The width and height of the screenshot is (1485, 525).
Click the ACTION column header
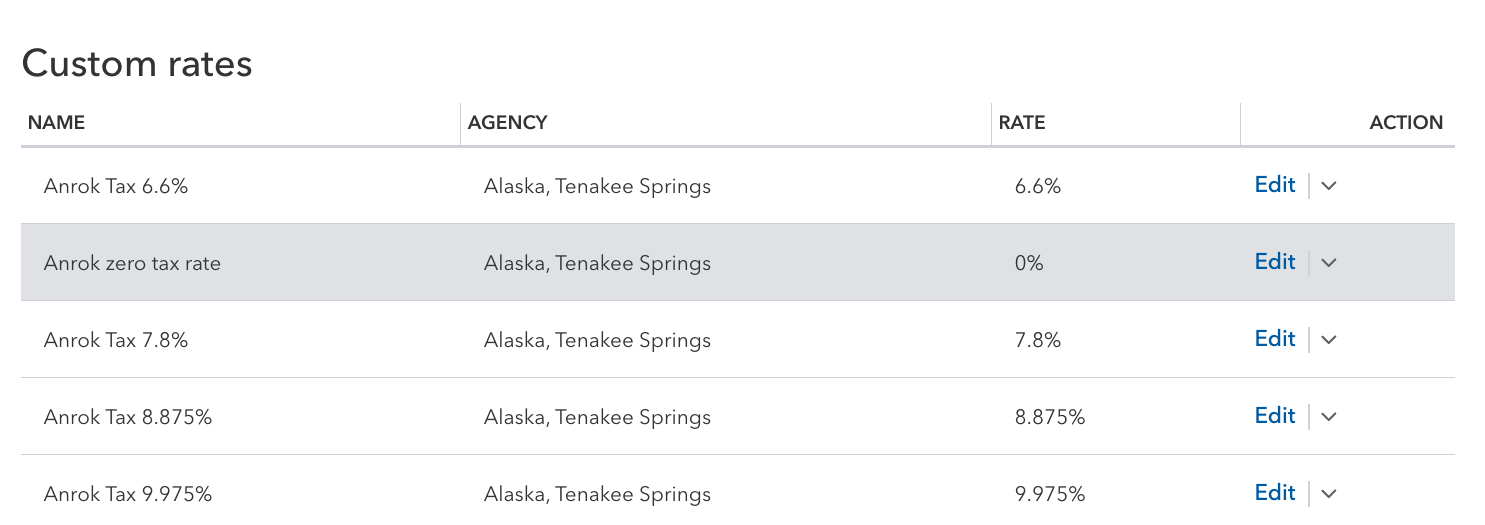[x=1405, y=123]
